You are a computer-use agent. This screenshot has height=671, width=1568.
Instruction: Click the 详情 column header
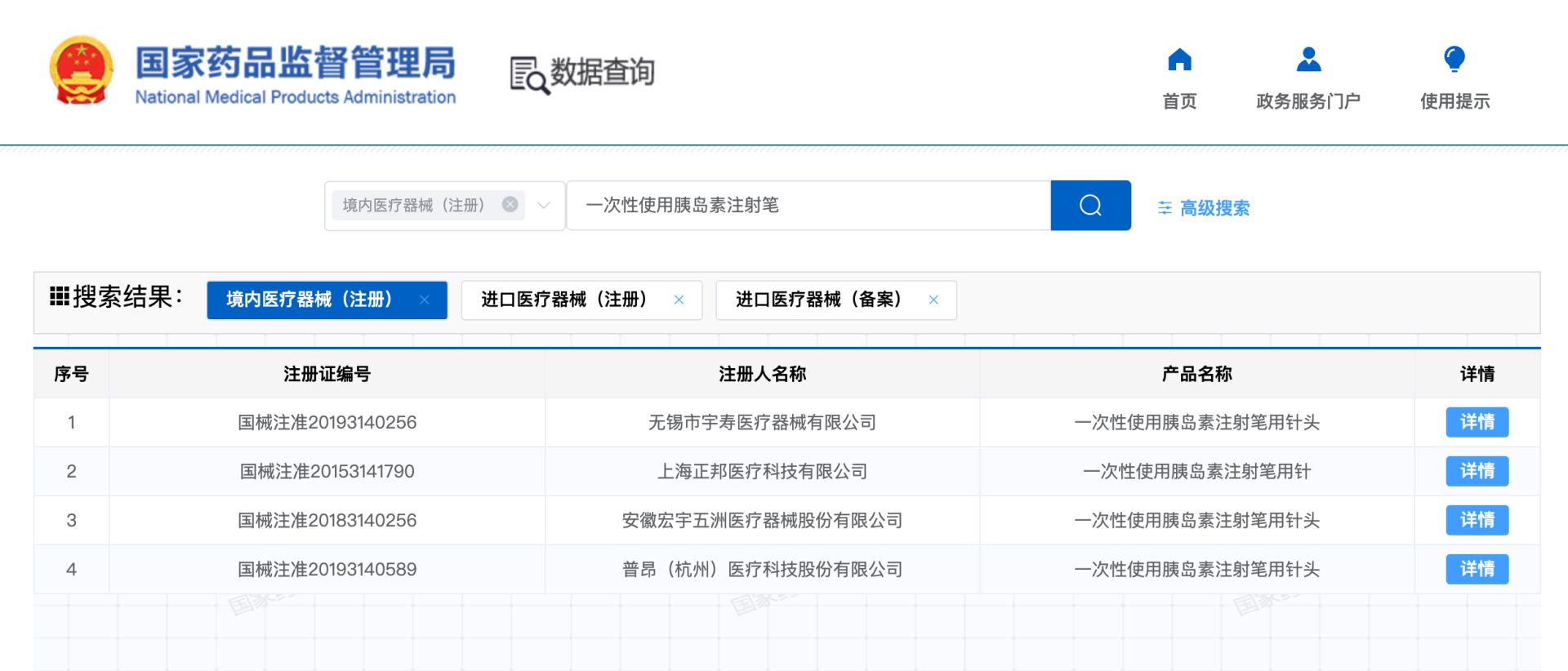tap(1477, 374)
